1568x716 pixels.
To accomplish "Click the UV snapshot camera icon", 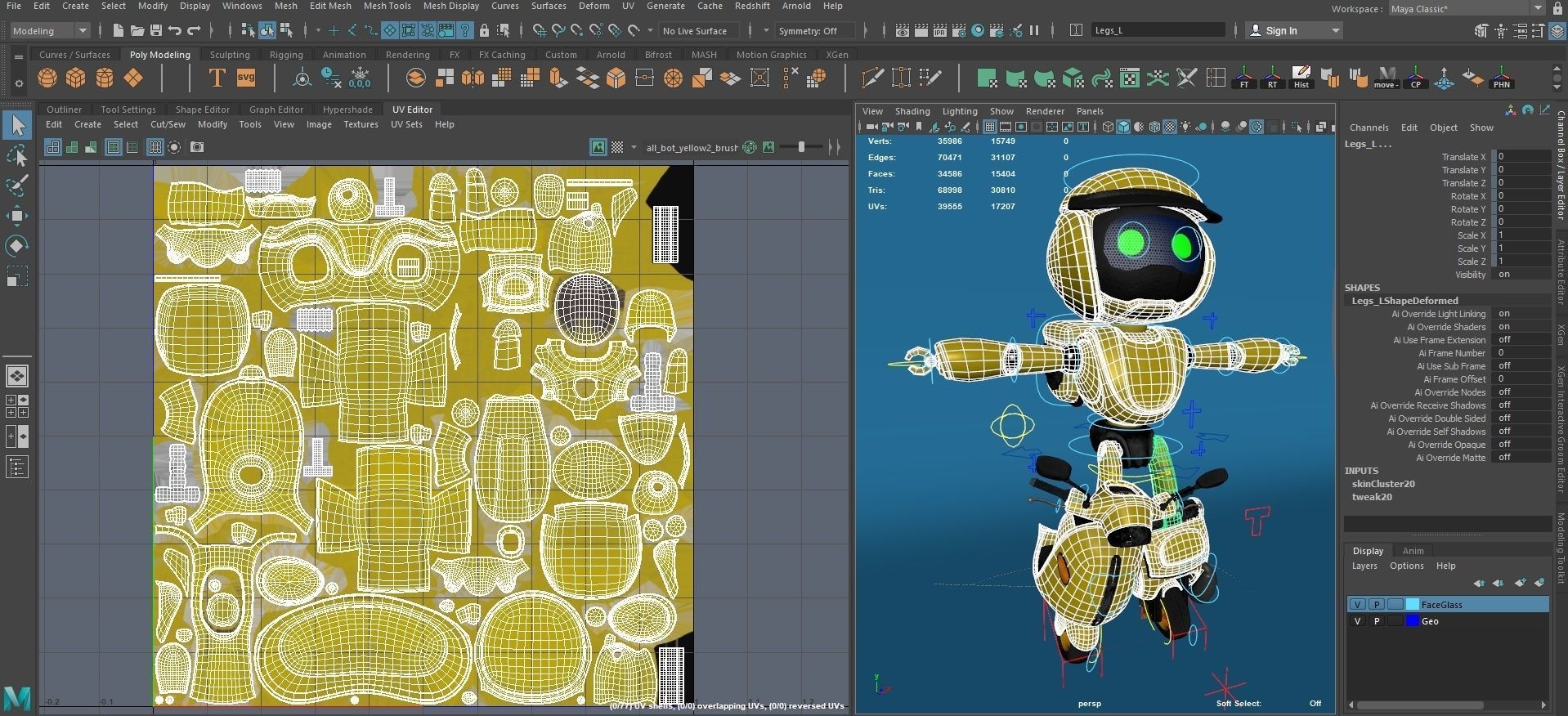I will pos(197,147).
